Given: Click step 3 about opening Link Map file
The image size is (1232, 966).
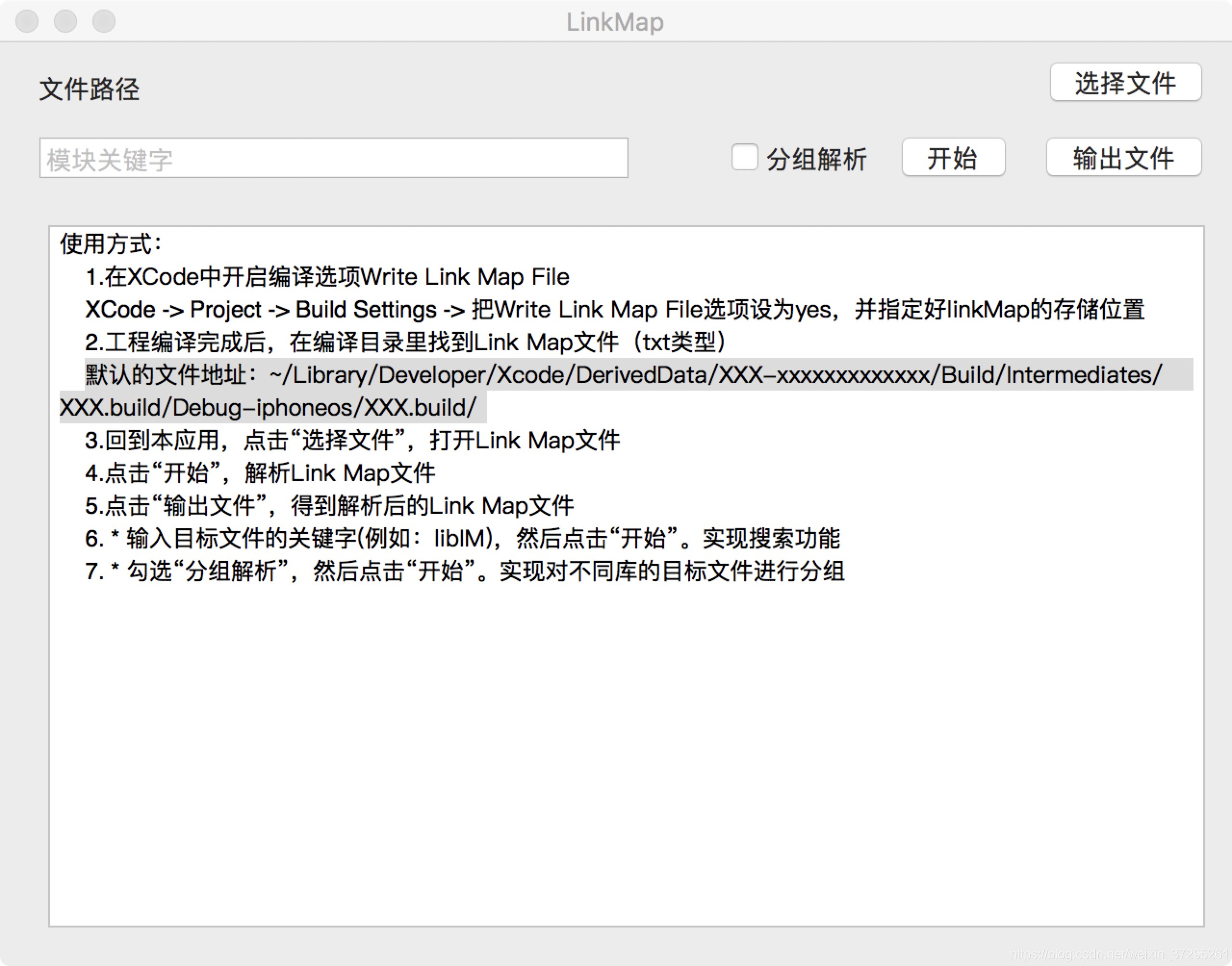Looking at the screenshot, I should pos(352,441).
